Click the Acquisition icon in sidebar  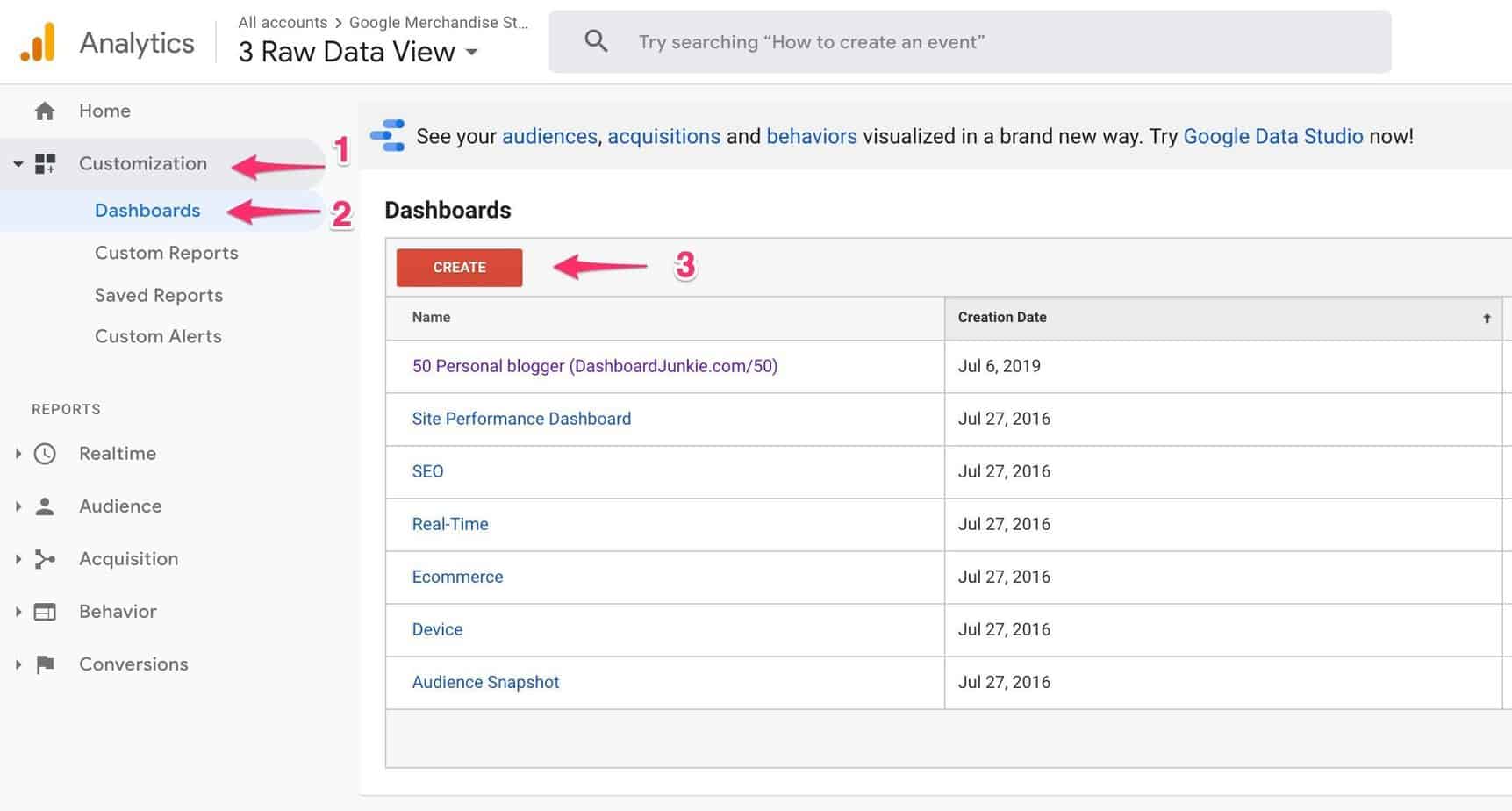coord(43,558)
